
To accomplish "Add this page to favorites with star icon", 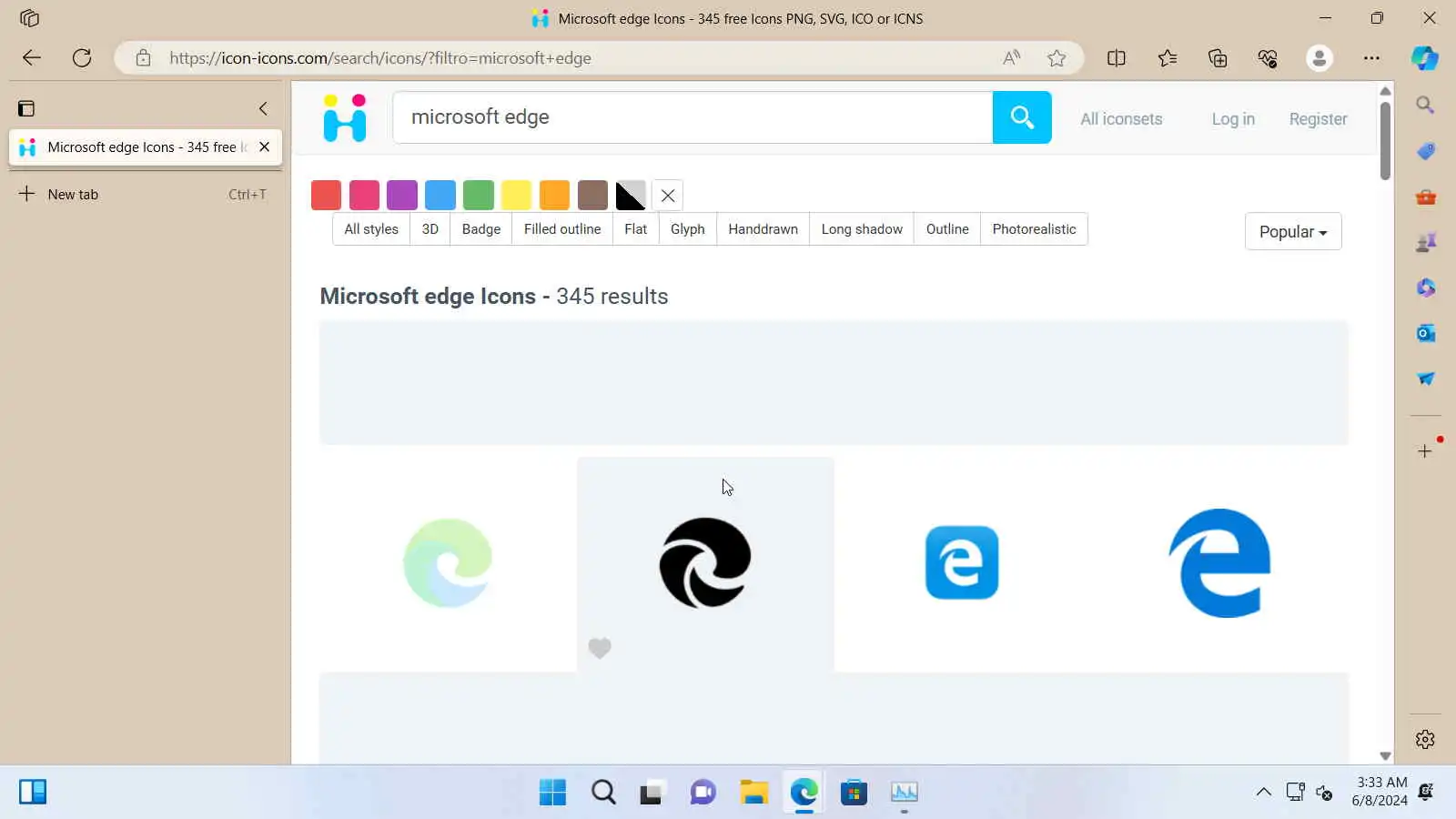I will point(1057,58).
